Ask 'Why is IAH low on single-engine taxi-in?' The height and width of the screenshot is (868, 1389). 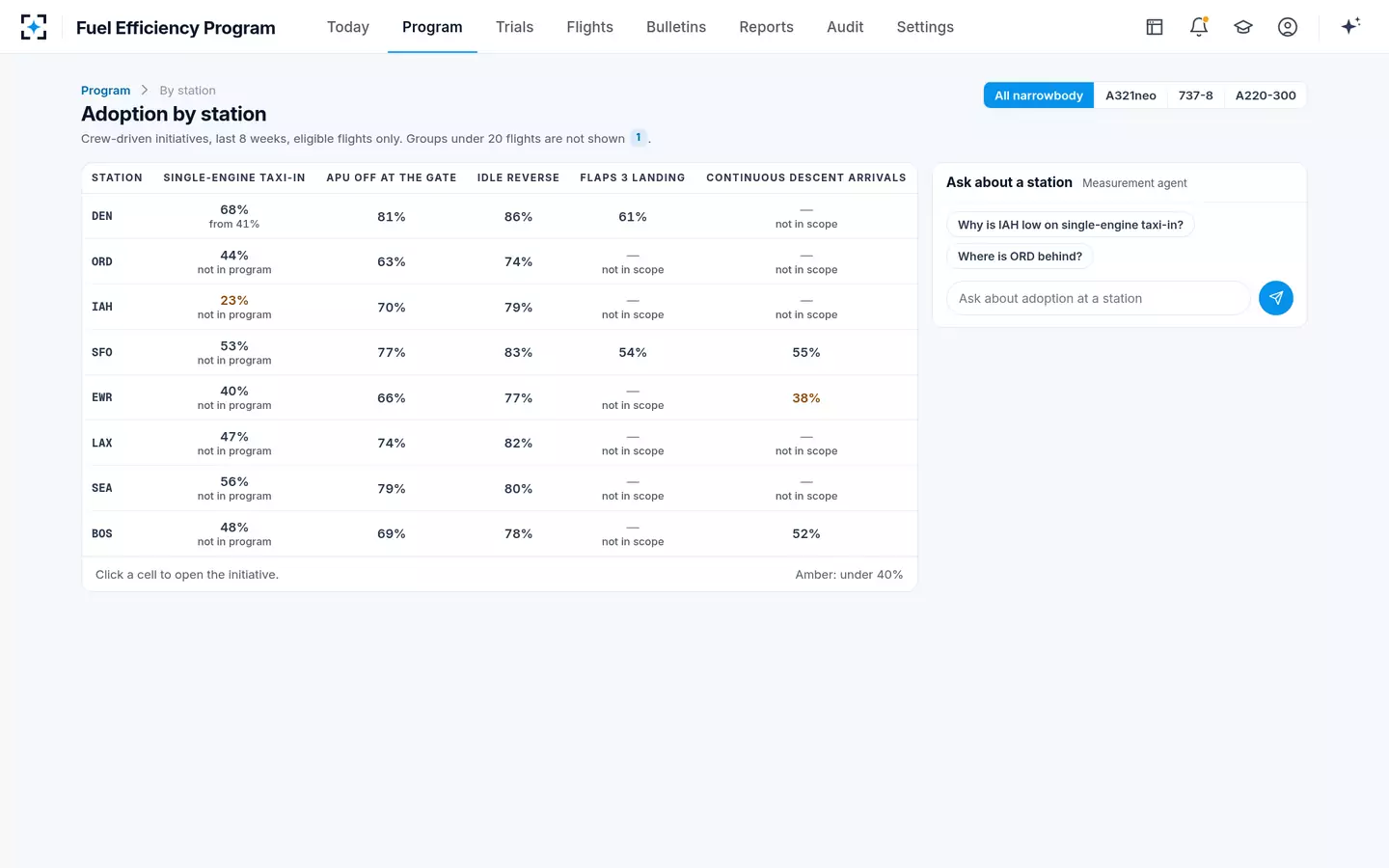tap(1070, 225)
